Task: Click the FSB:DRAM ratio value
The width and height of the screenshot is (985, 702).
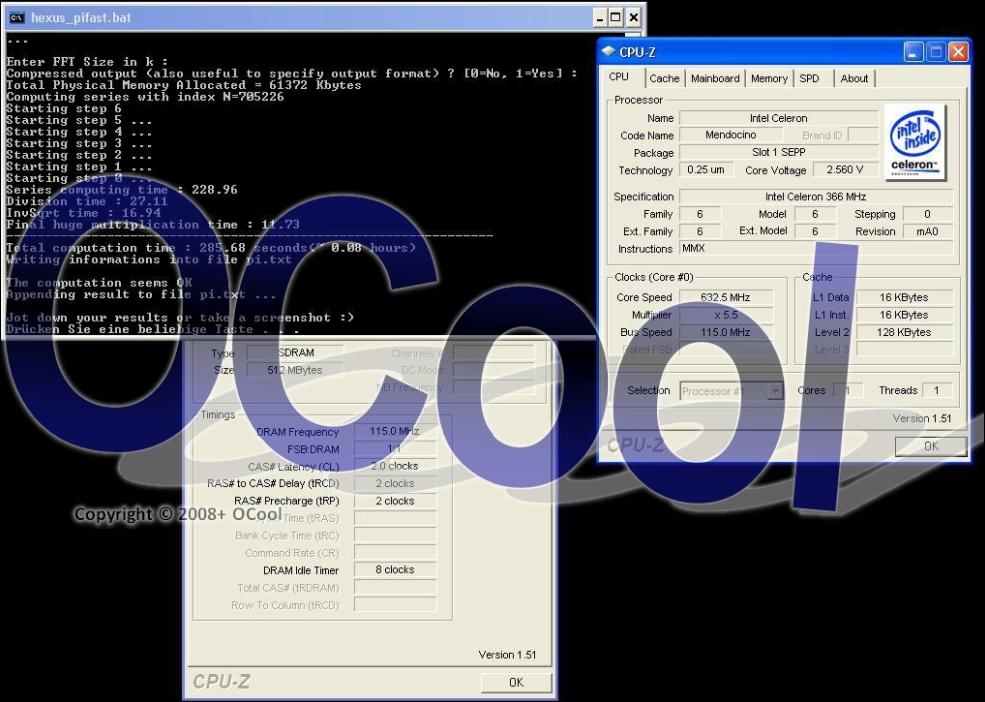Action: 395,449
